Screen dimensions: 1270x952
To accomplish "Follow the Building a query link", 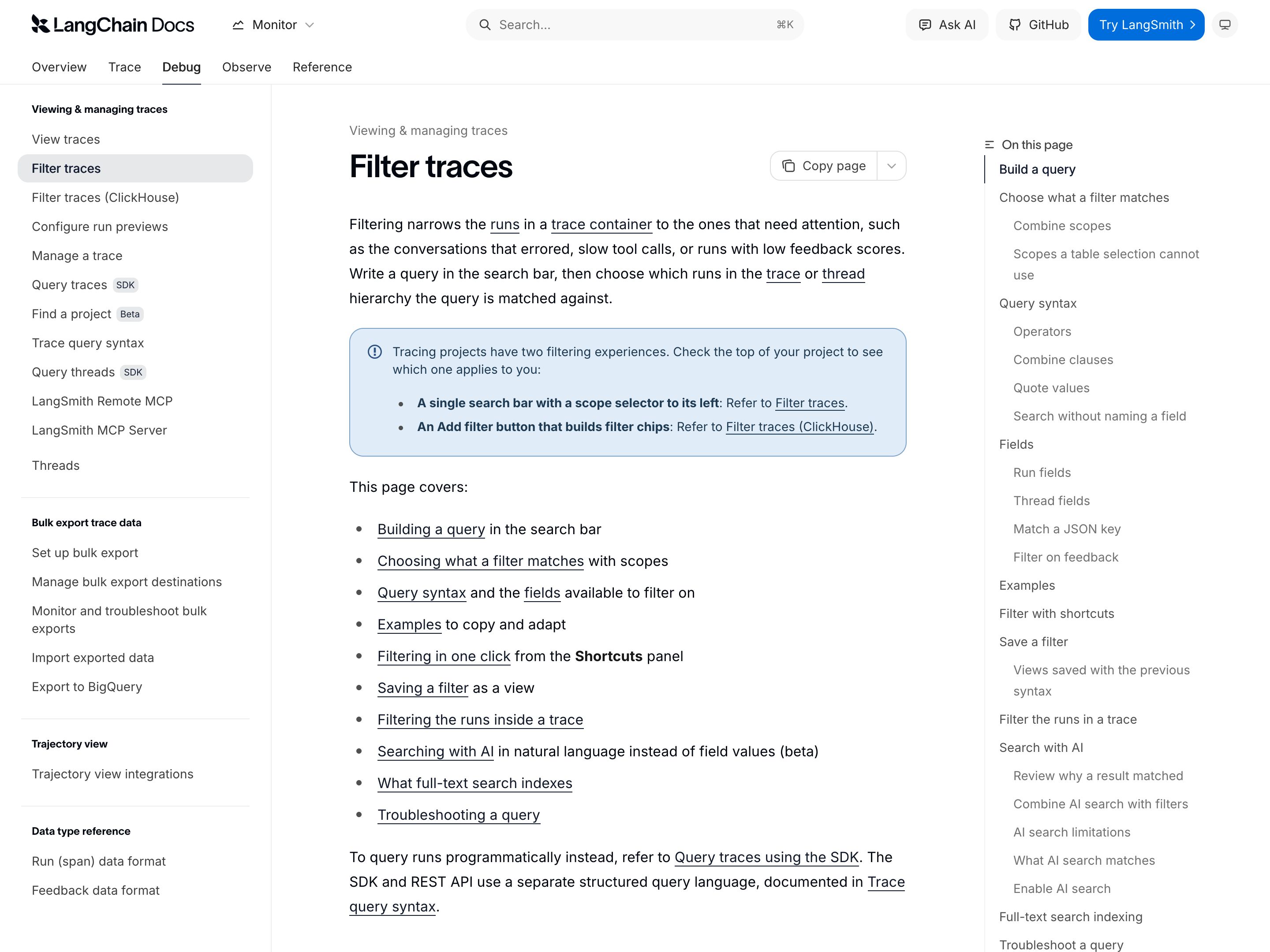I will click(x=431, y=529).
